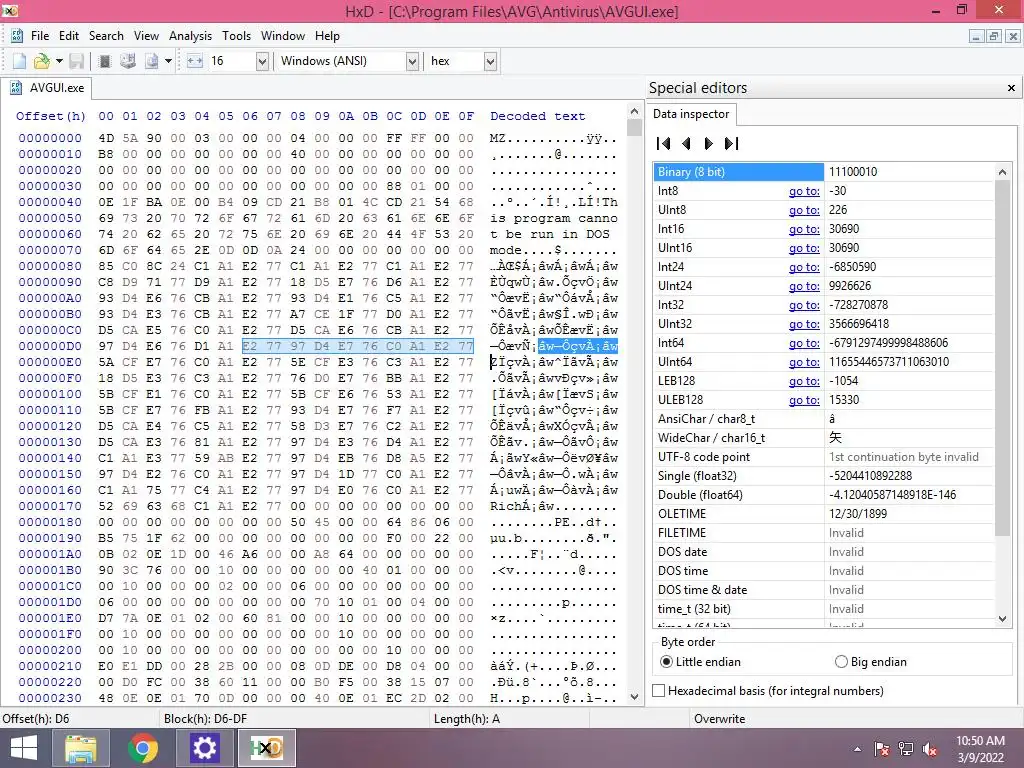The height and width of the screenshot is (768, 1024).
Task: Open the Settings gear taskbar app
Action: (x=204, y=748)
